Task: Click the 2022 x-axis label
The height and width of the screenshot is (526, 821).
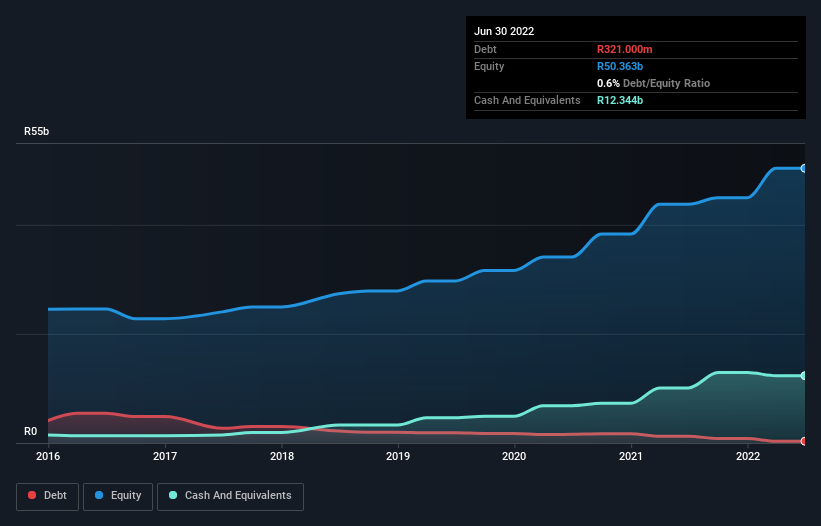Action: coord(748,456)
